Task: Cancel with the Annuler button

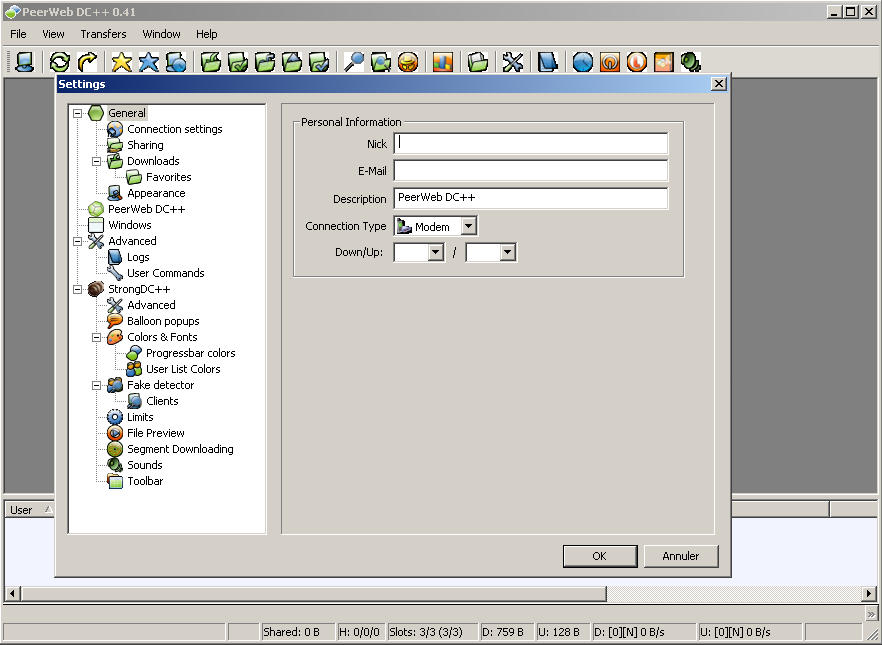Action: tap(681, 556)
